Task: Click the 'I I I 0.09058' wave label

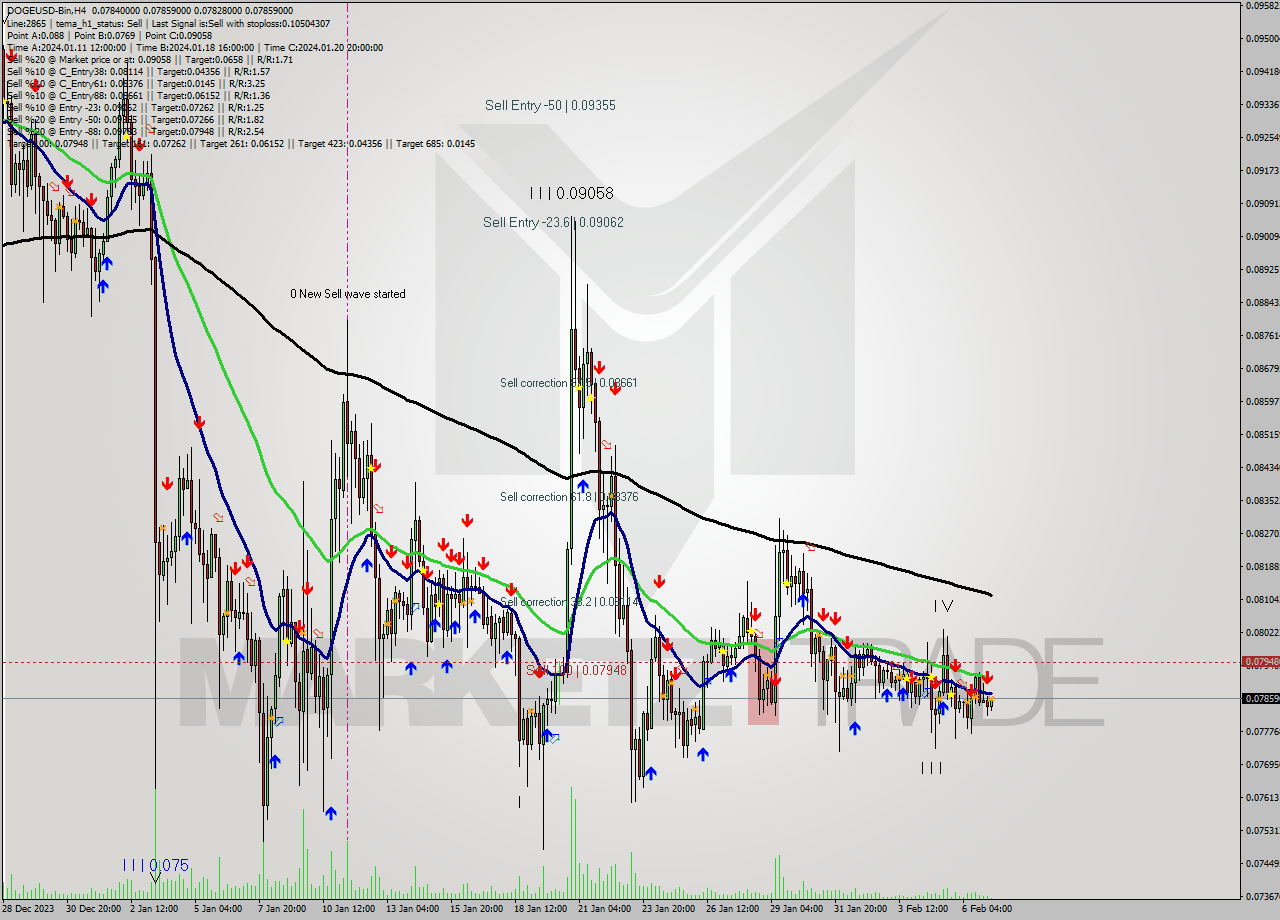Action: [x=571, y=193]
